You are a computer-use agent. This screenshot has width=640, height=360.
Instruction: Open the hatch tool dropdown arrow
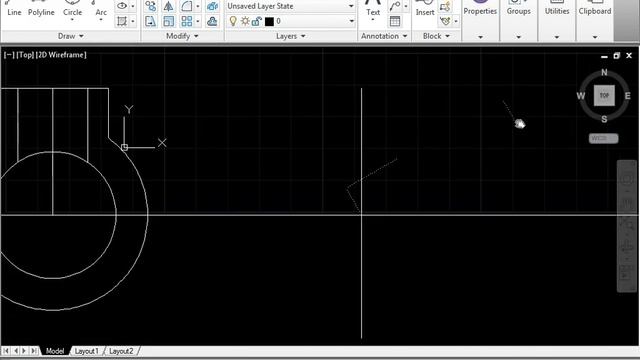(x=133, y=21)
